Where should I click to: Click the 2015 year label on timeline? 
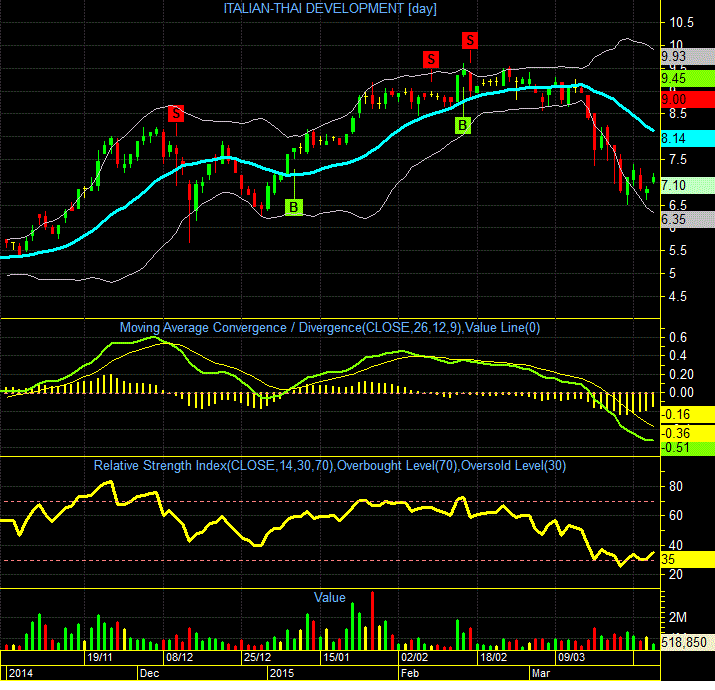[282, 673]
